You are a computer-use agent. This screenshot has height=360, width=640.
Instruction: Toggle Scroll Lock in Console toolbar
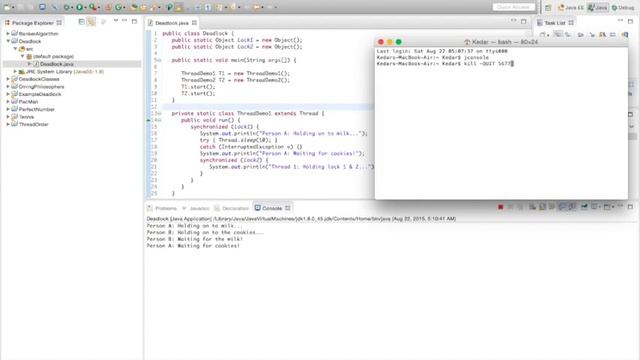542,207
